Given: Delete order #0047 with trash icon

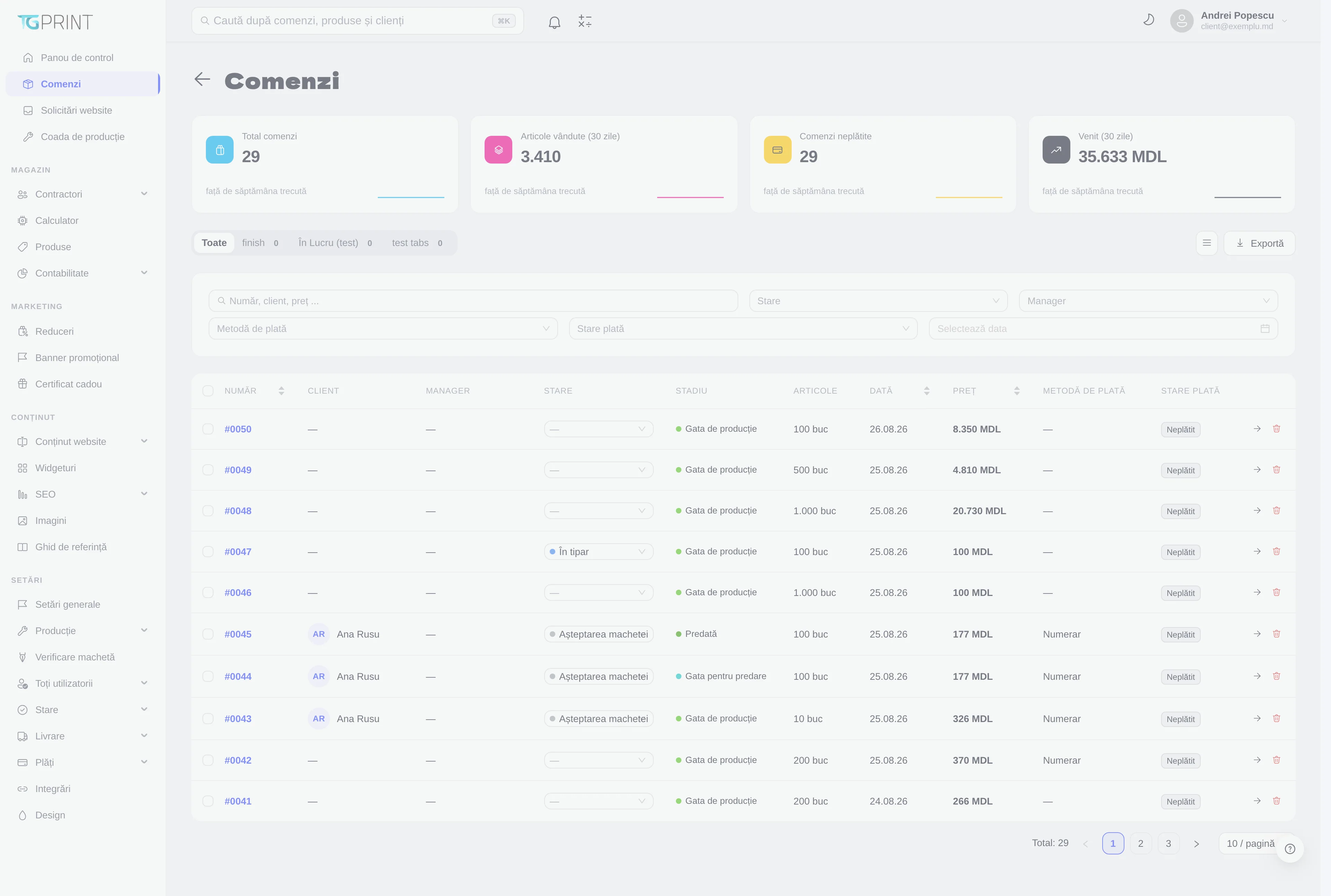Looking at the screenshot, I should pos(1276,552).
